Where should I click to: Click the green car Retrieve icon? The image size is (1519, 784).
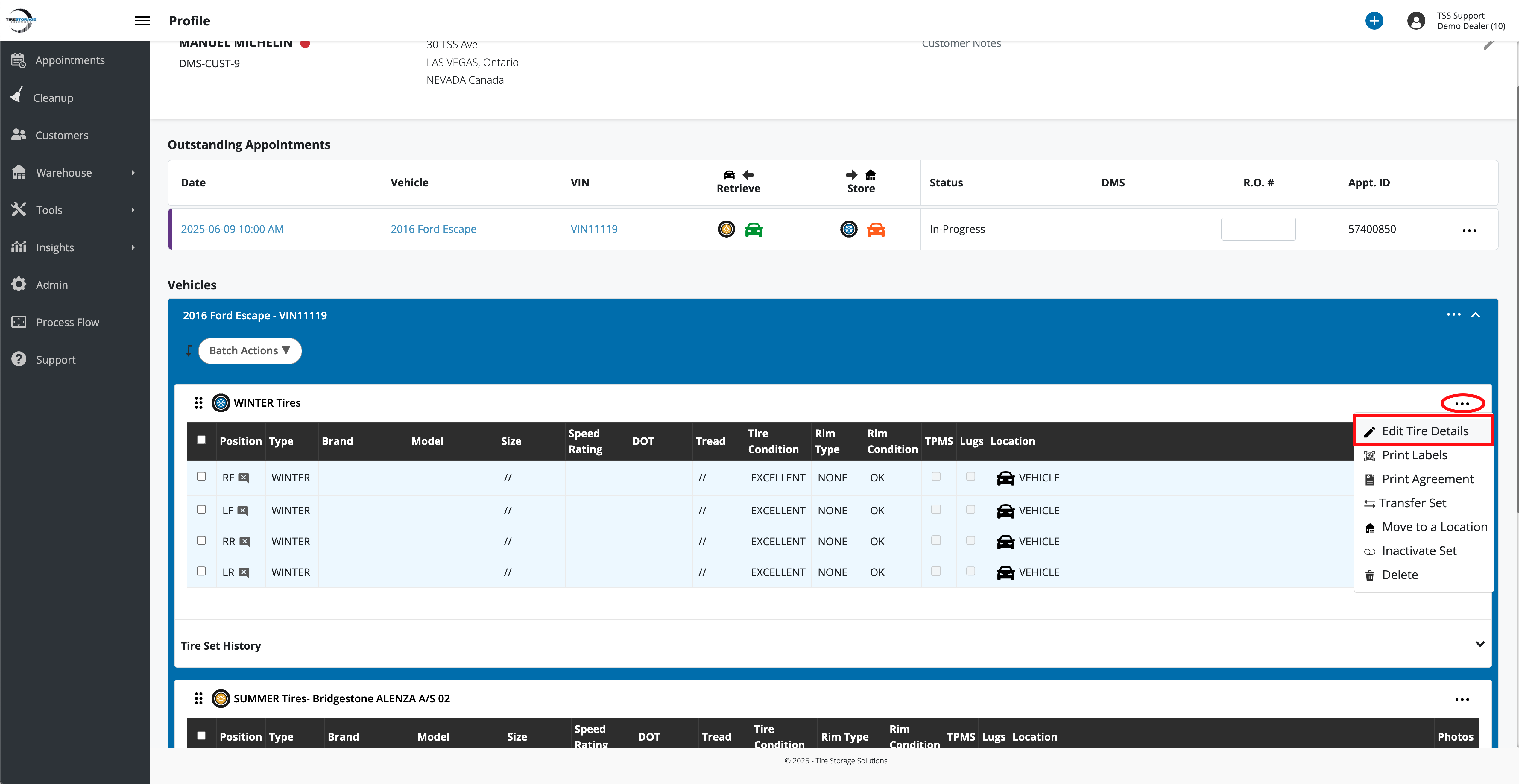tap(753, 229)
